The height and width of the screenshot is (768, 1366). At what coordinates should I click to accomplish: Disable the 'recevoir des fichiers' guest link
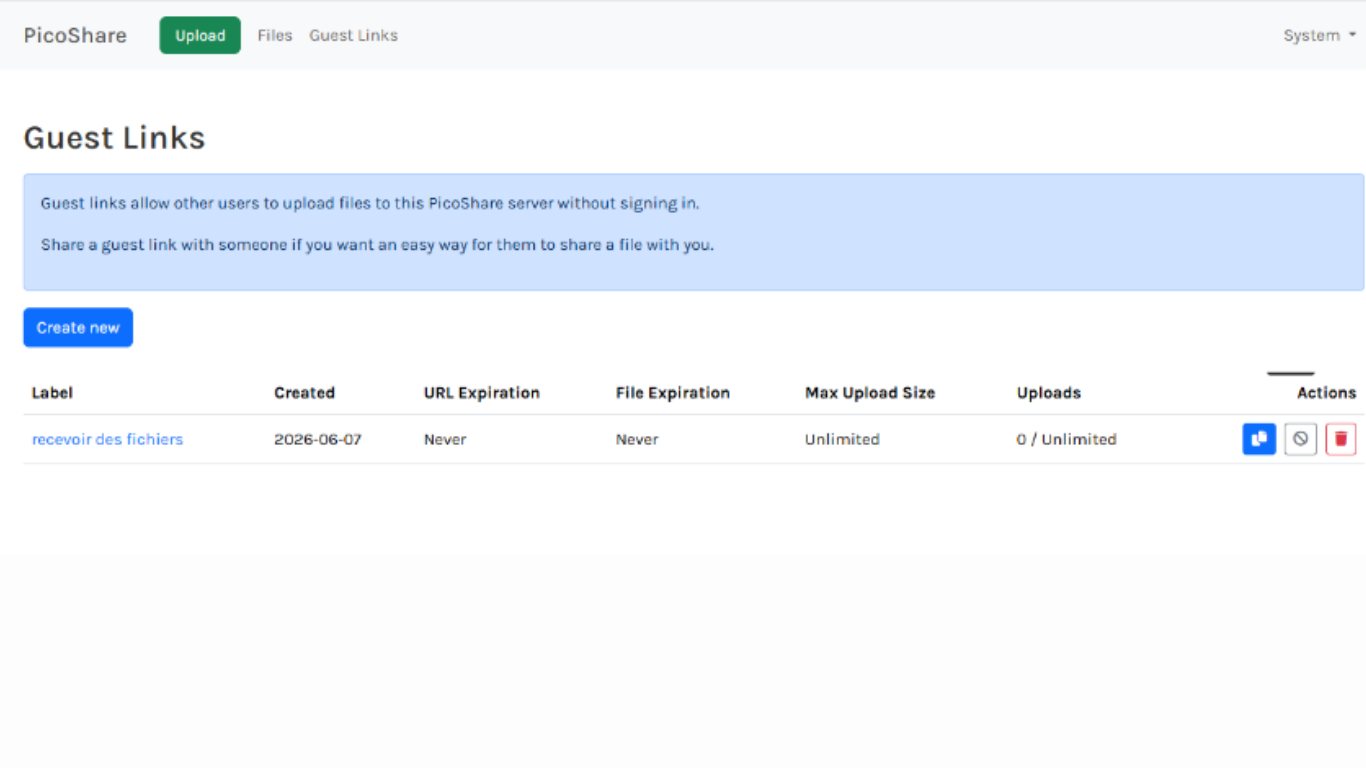(1300, 439)
